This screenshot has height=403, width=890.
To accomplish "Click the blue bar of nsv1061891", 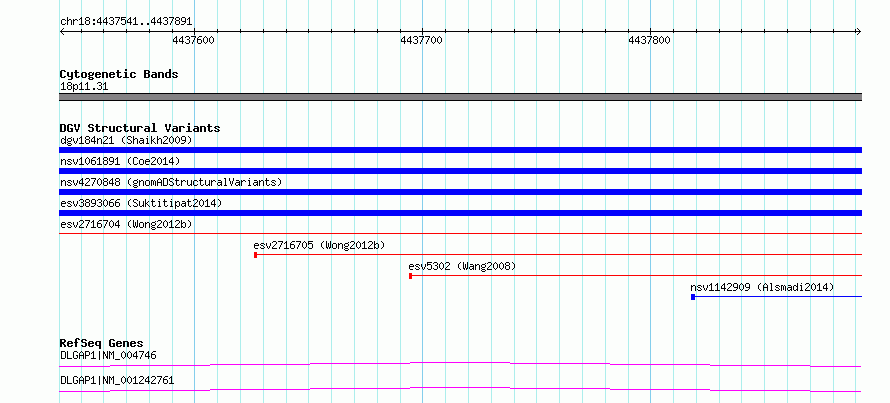I will pyautogui.click(x=460, y=171).
